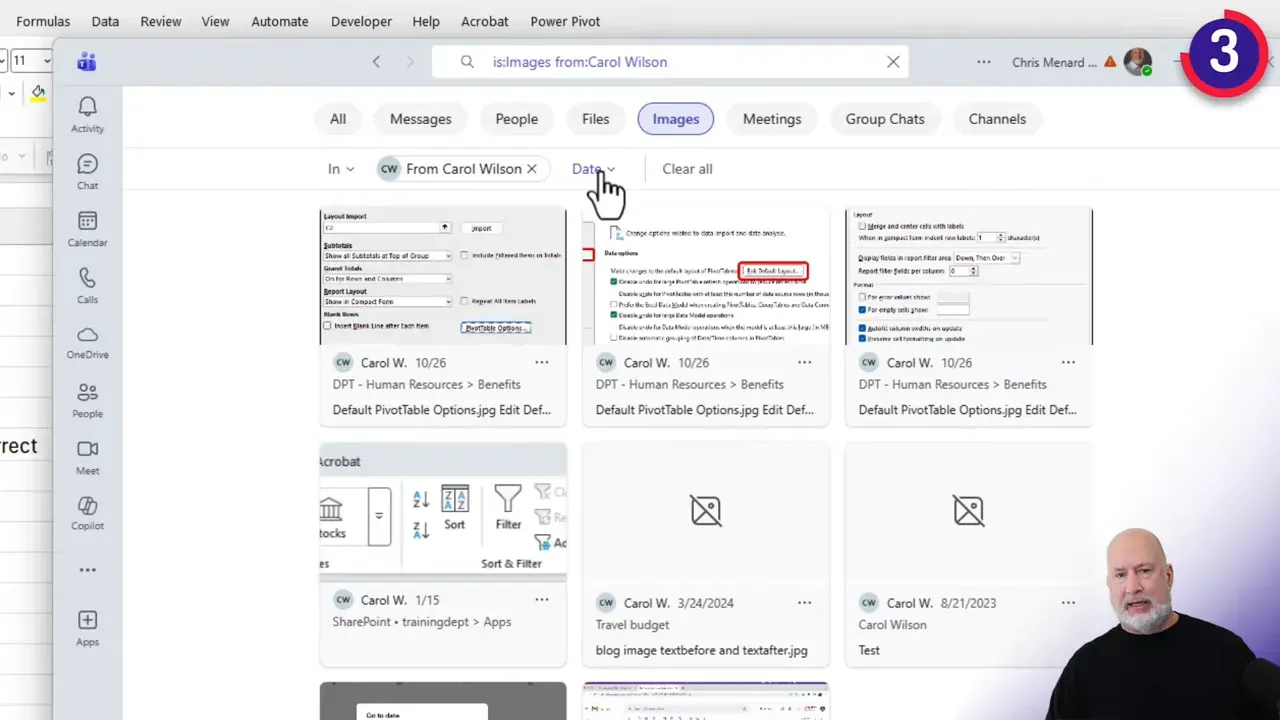This screenshot has width=1280, height=720.
Task: Open the Date filter dropdown
Action: coord(593,168)
